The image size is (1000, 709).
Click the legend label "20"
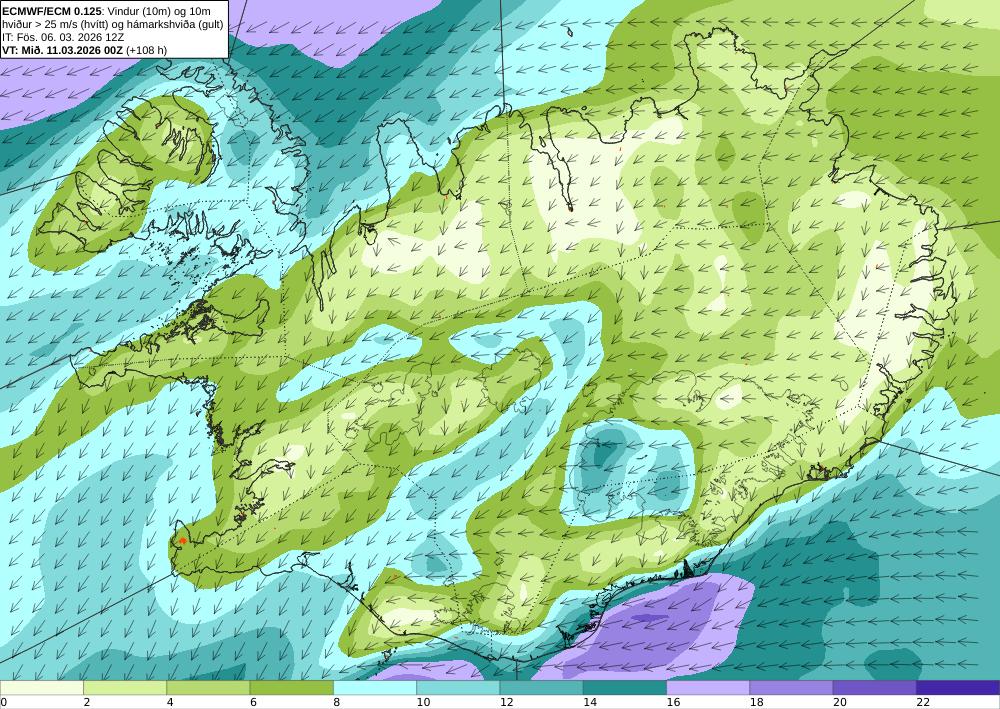(x=840, y=702)
